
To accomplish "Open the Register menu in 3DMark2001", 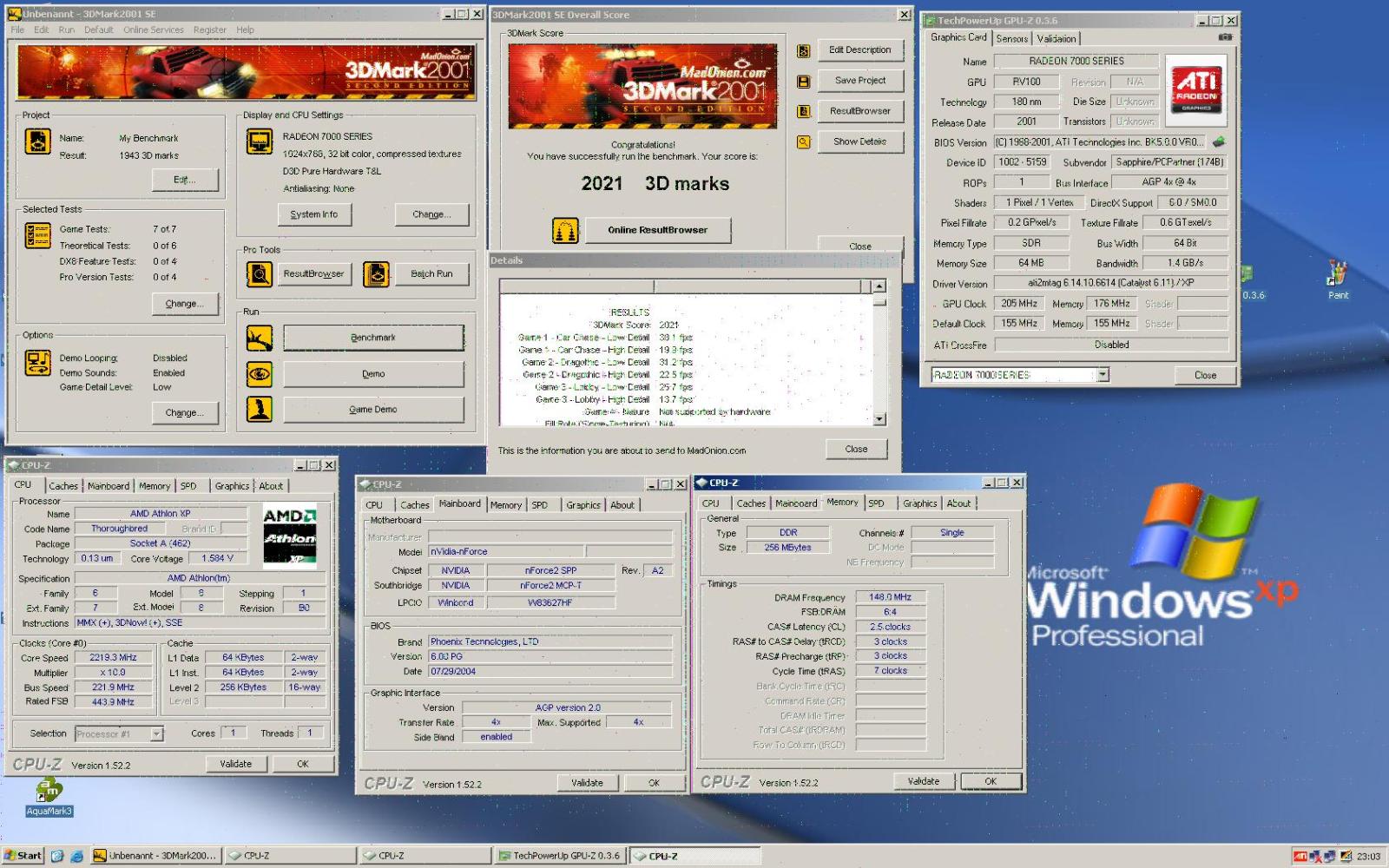I will [209, 30].
